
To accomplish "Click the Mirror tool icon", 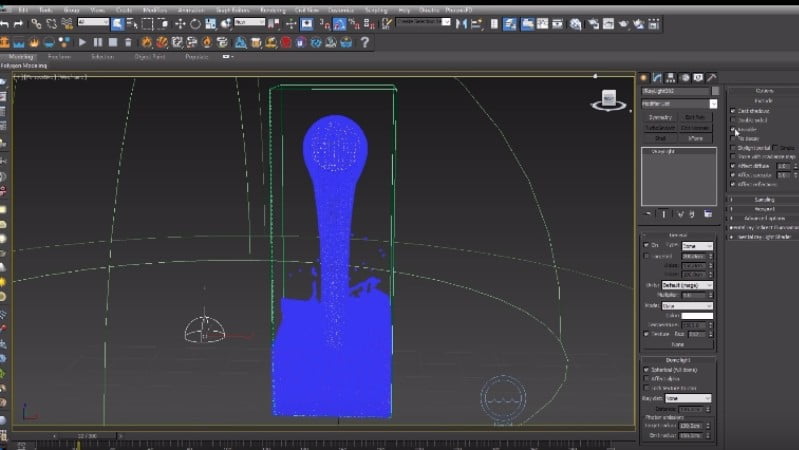I will (461, 23).
